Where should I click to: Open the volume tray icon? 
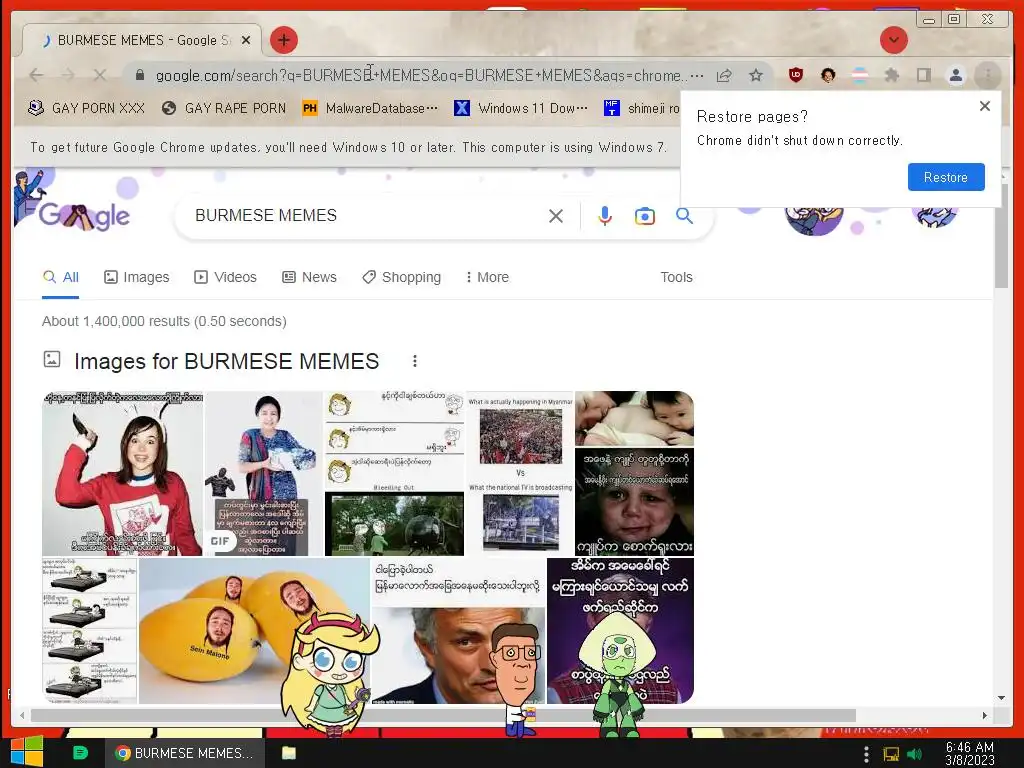pos(915,754)
